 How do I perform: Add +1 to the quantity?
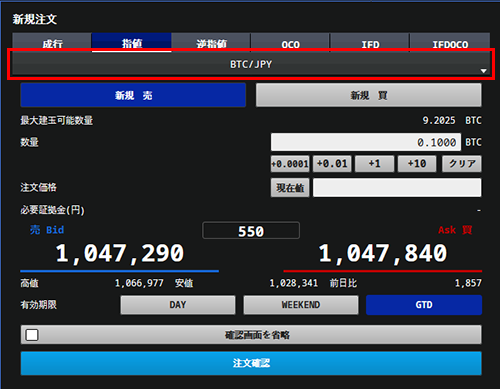pyautogui.click(x=374, y=164)
